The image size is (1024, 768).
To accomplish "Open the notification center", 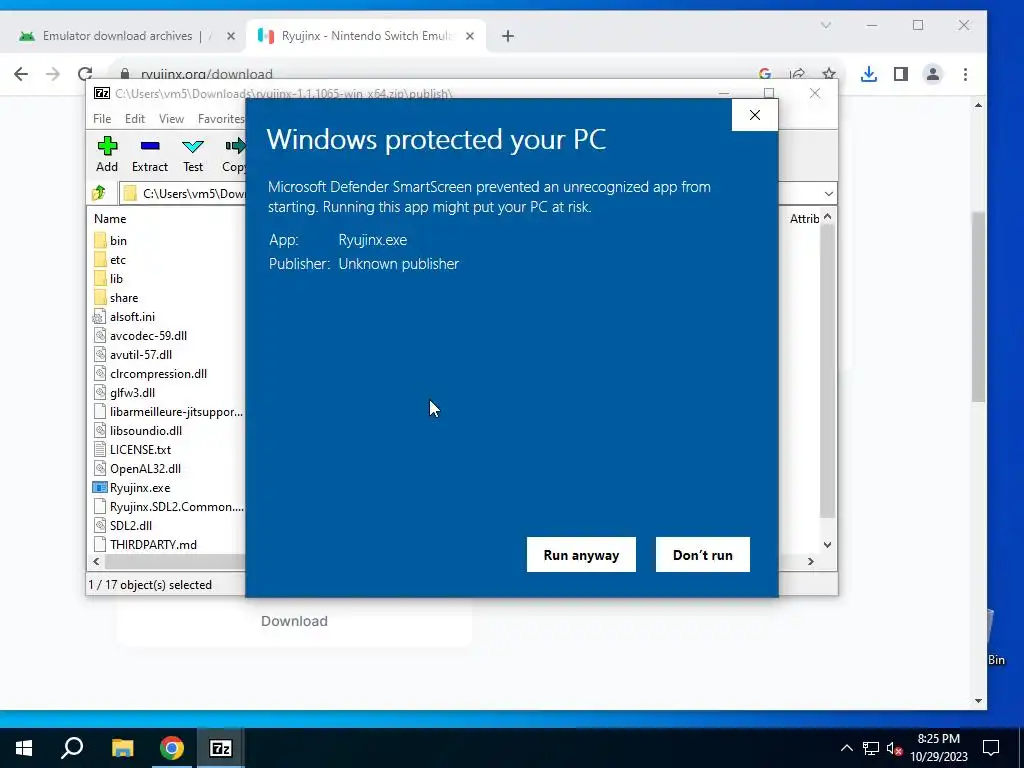I will tap(991, 748).
